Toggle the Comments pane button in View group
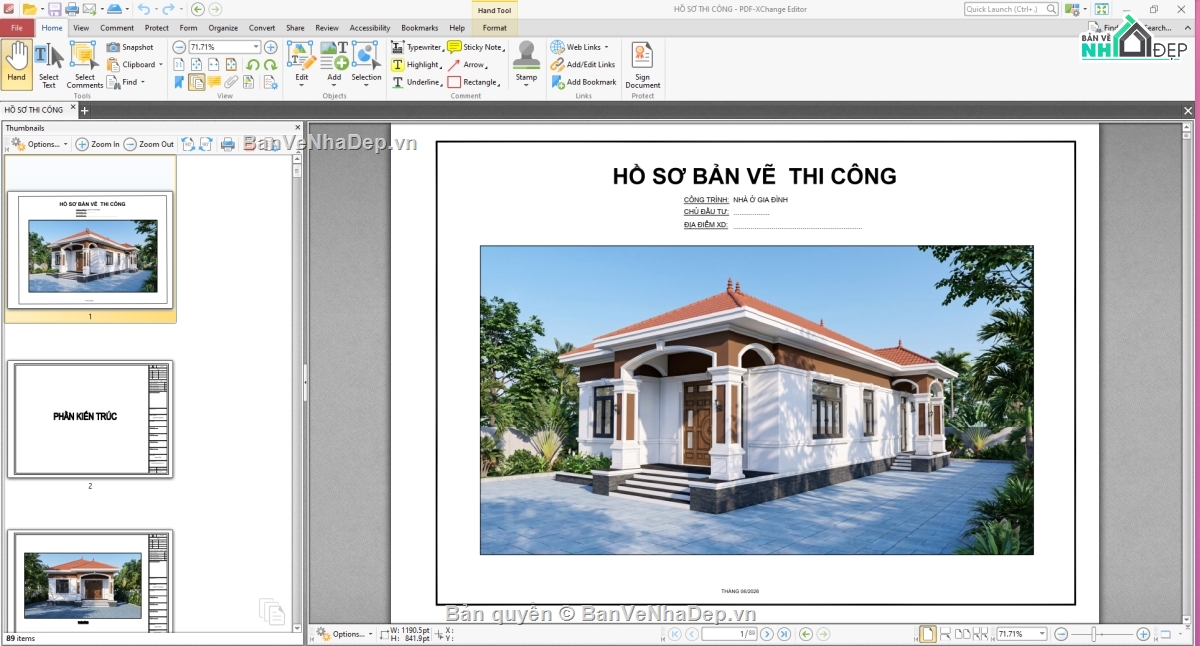 tap(214, 82)
